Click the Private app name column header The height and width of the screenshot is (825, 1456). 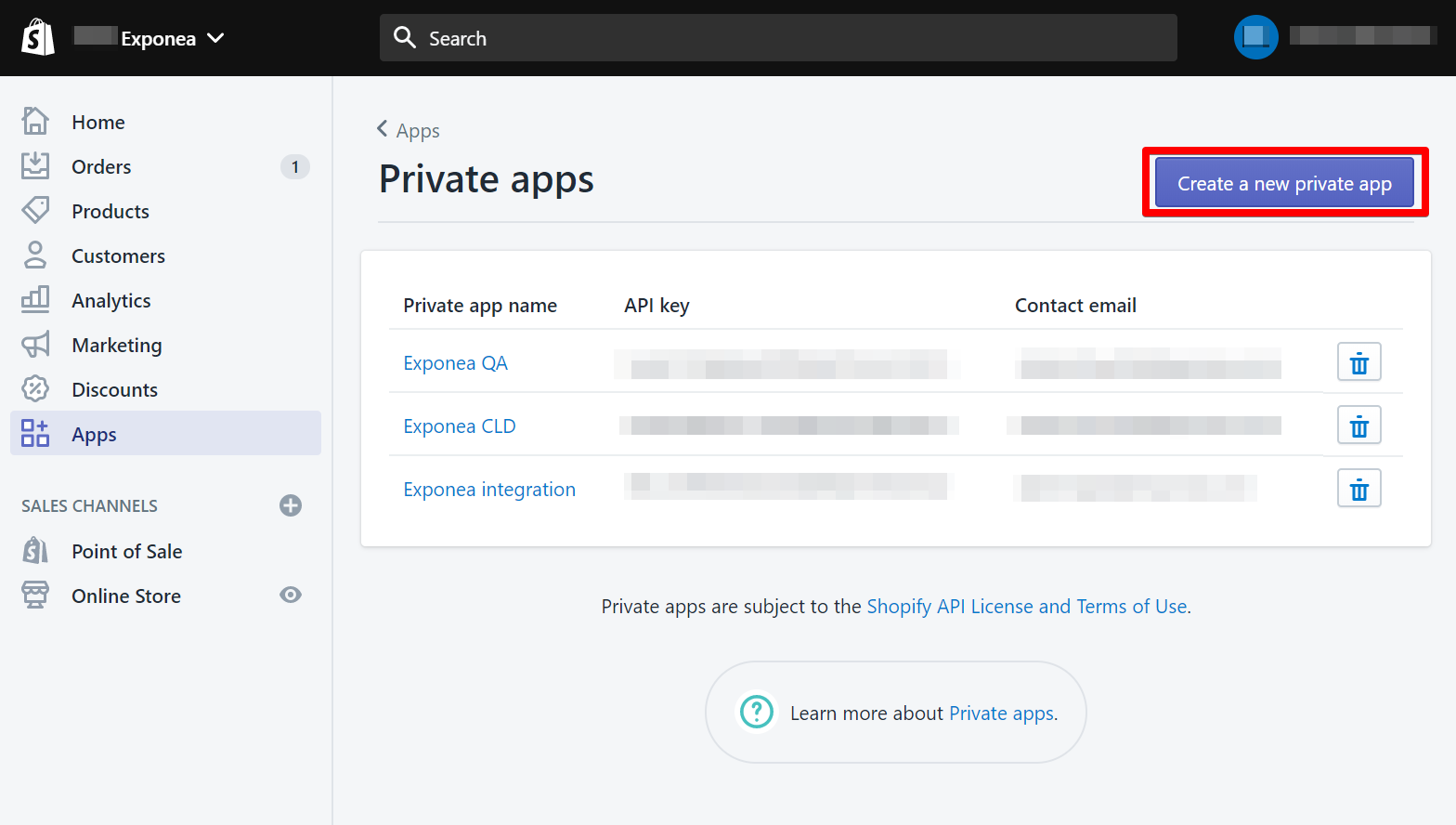pos(480,306)
